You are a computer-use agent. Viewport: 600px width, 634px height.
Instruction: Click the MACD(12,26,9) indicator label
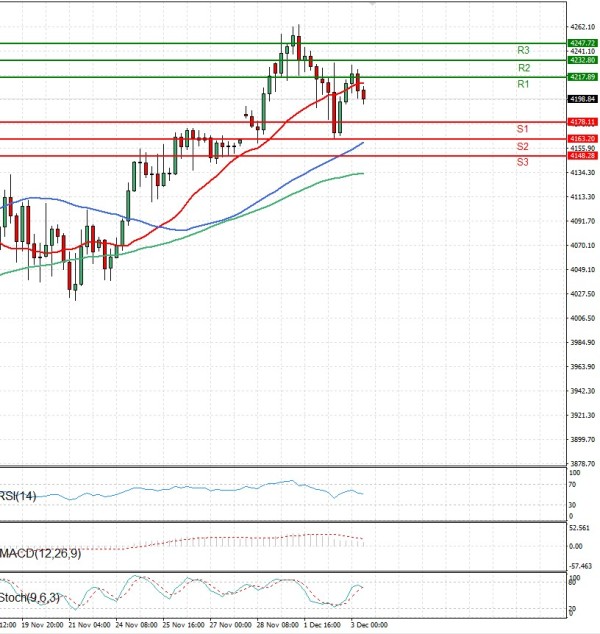coord(39,552)
